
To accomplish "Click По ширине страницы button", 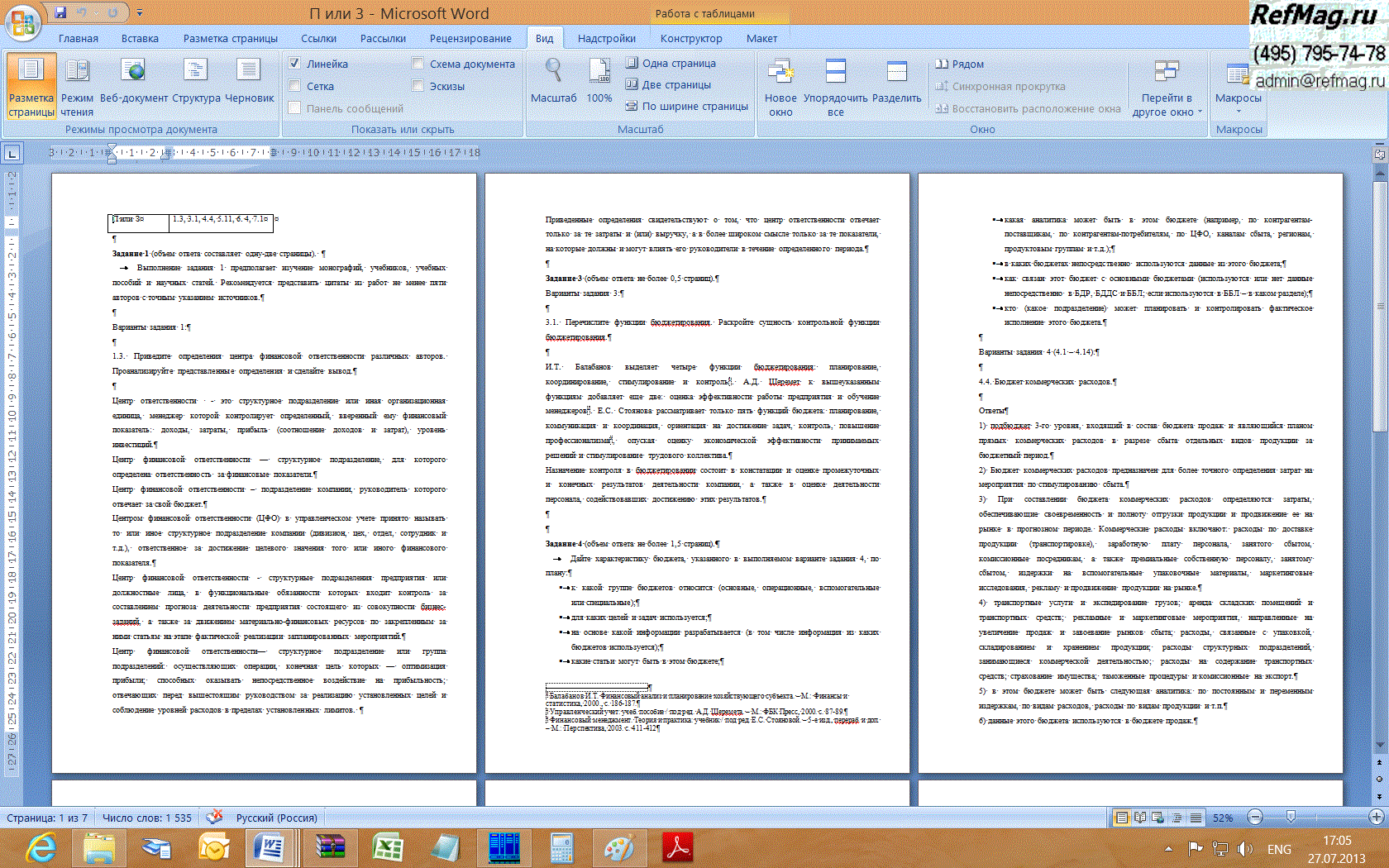I will point(686,106).
